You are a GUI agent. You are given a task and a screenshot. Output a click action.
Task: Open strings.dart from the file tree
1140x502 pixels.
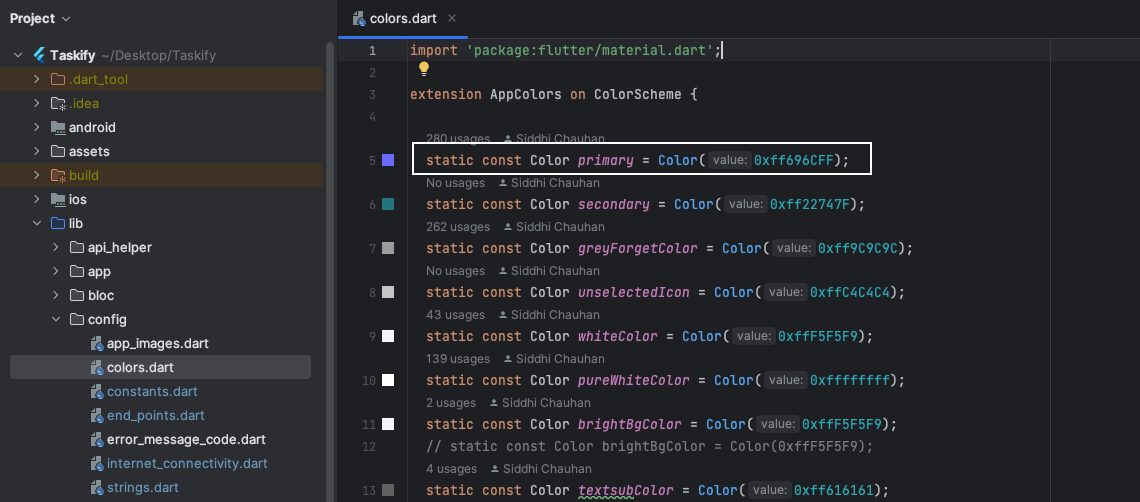click(x=143, y=487)
